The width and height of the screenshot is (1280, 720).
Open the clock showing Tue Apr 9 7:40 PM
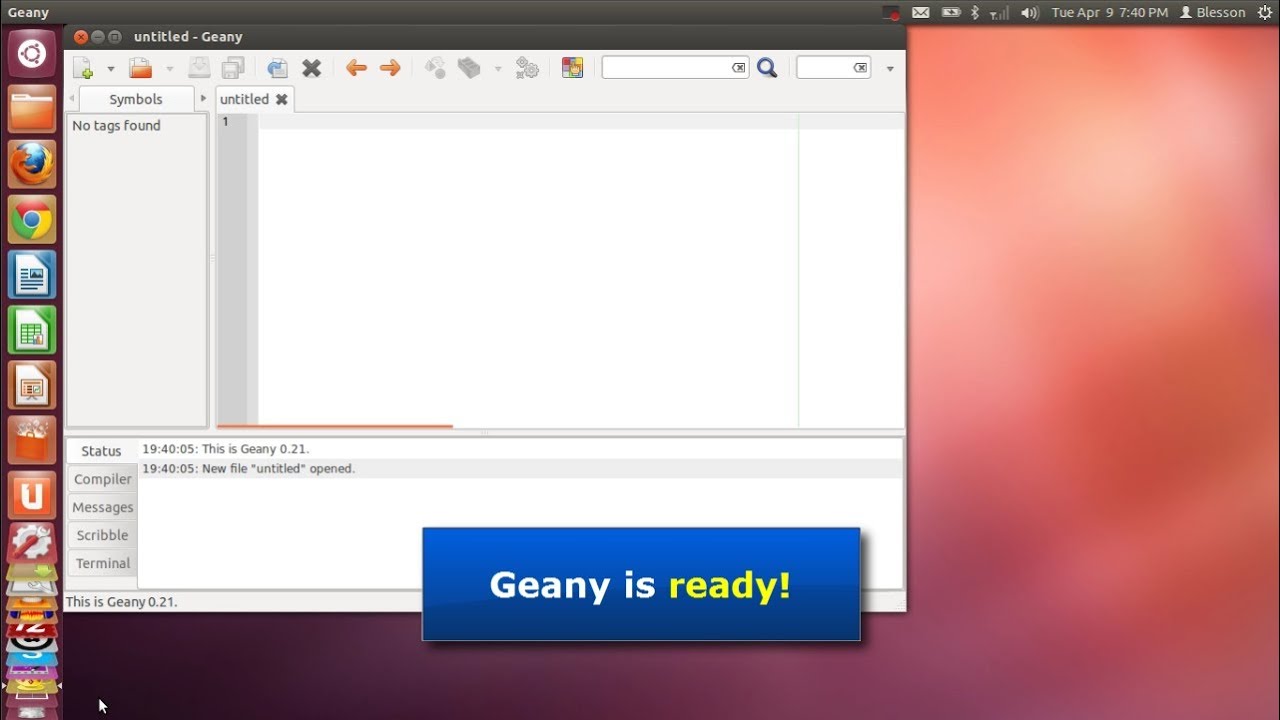tap(1110, 12)
